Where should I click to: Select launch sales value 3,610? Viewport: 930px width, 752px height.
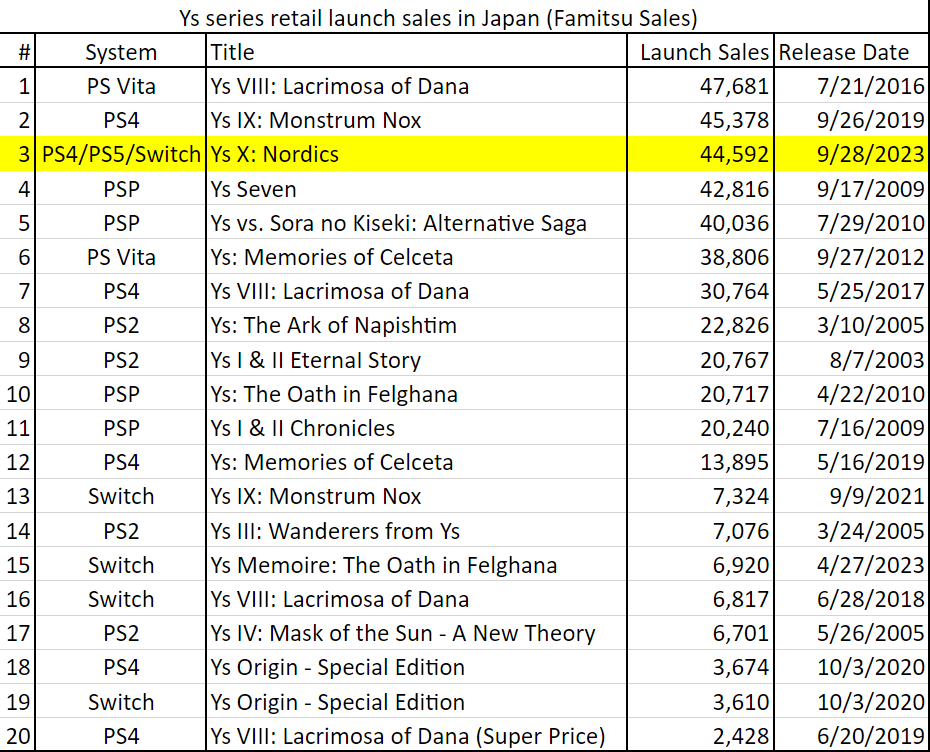tap(741, 702)
